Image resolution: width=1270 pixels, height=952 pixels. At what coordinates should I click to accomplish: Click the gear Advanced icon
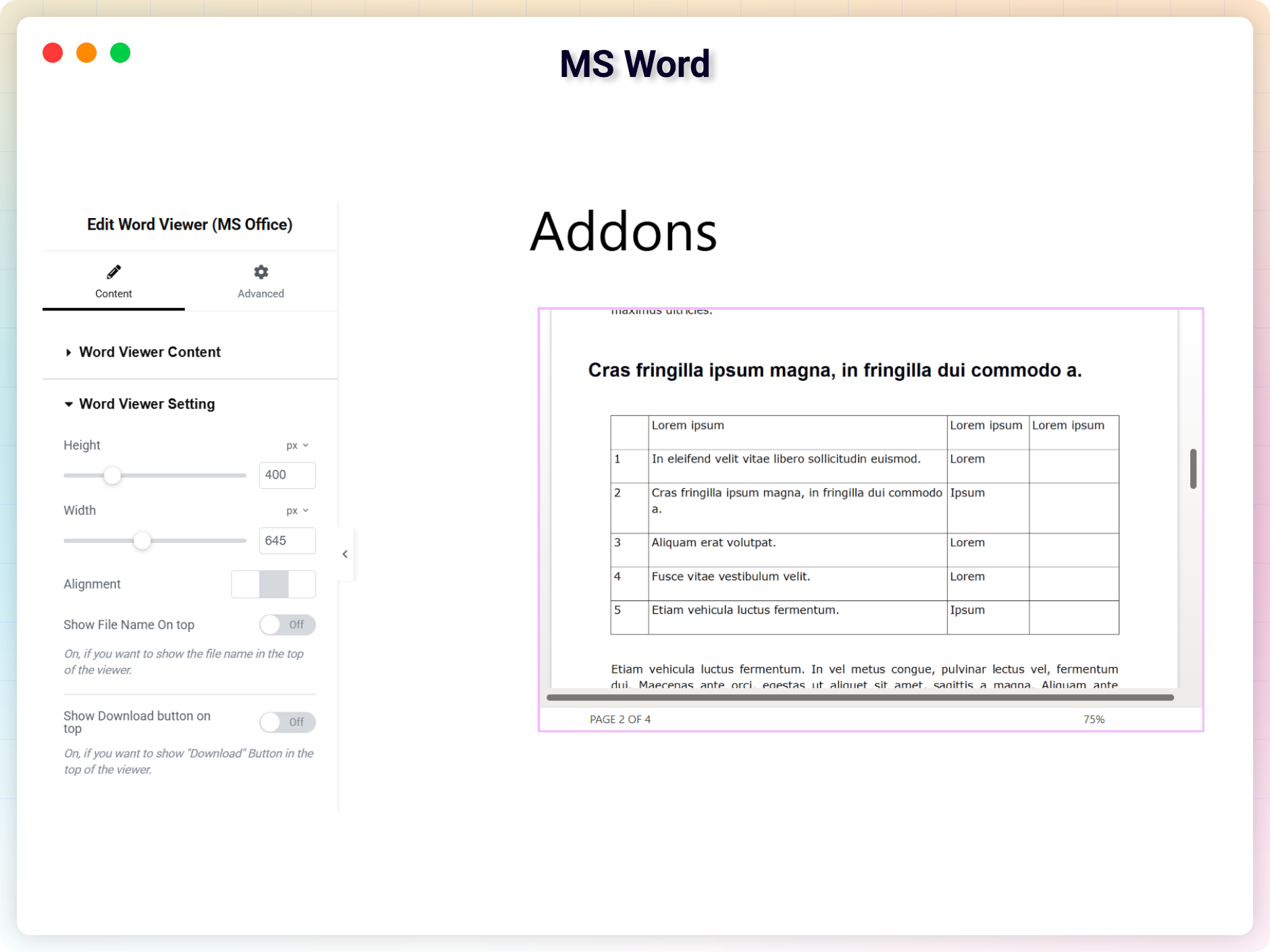point(261,272)
